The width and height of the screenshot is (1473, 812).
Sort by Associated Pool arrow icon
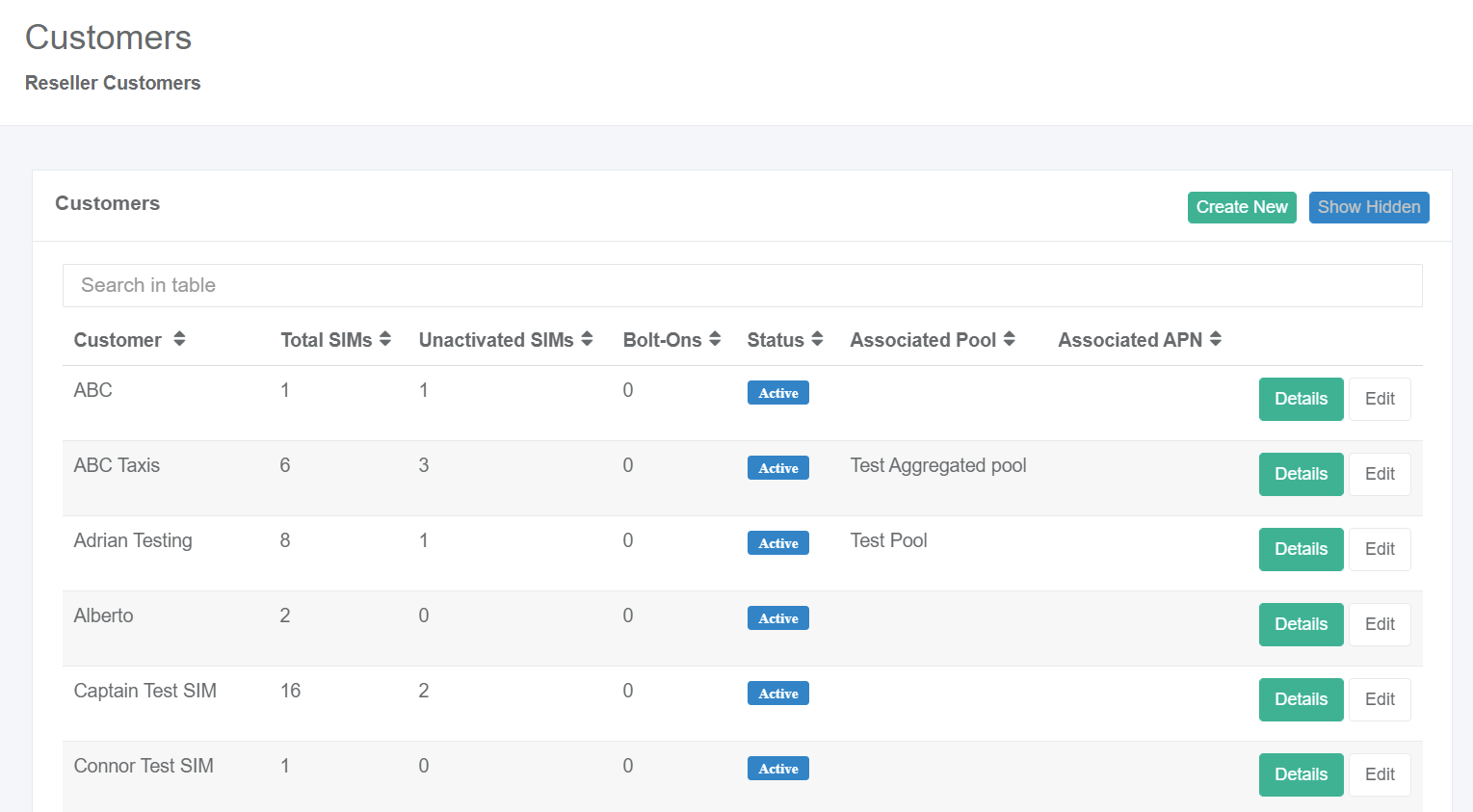1010,339
